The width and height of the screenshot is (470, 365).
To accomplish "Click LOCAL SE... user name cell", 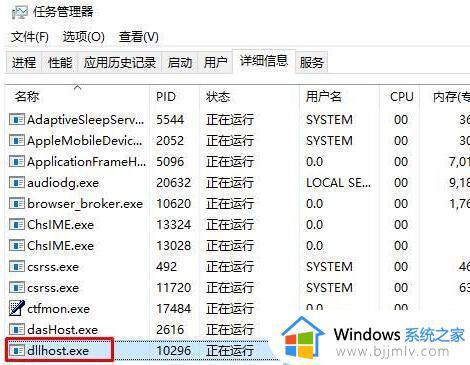I will [x=338, y=182].
